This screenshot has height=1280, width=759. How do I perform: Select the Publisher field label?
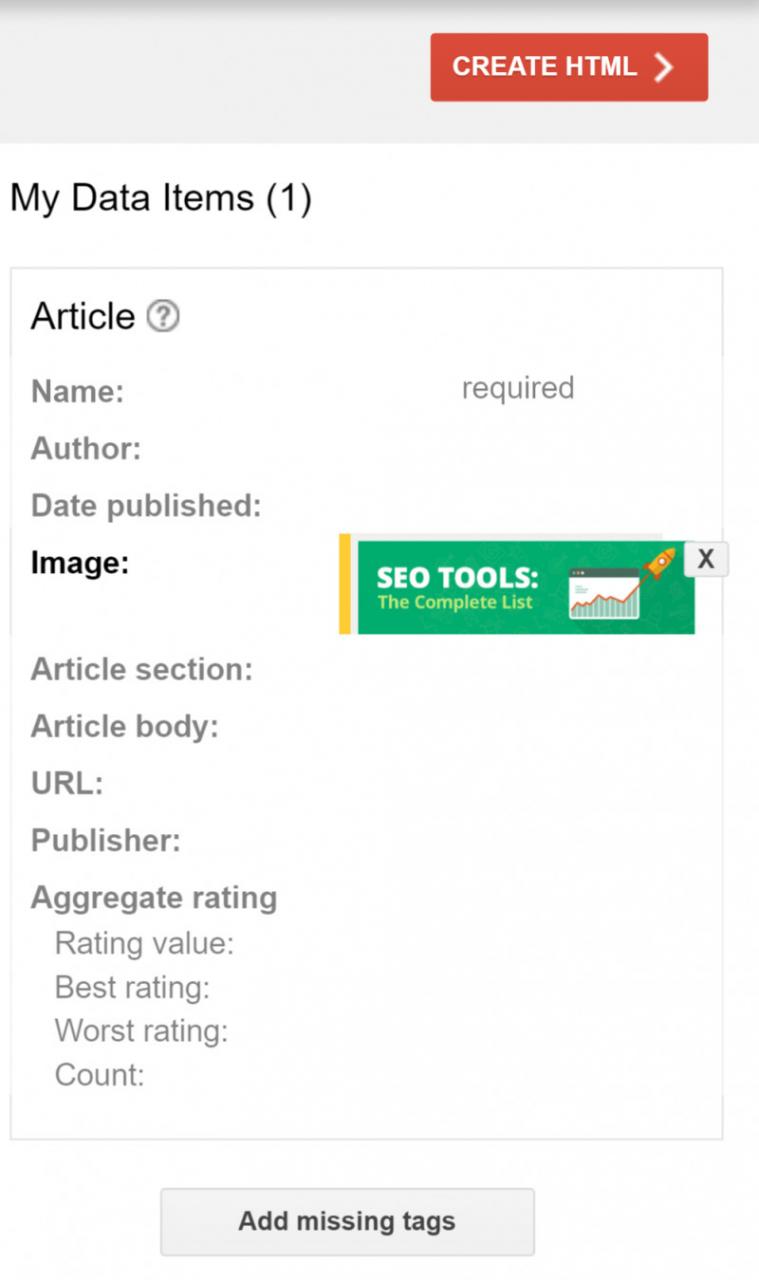click(106, 841)
